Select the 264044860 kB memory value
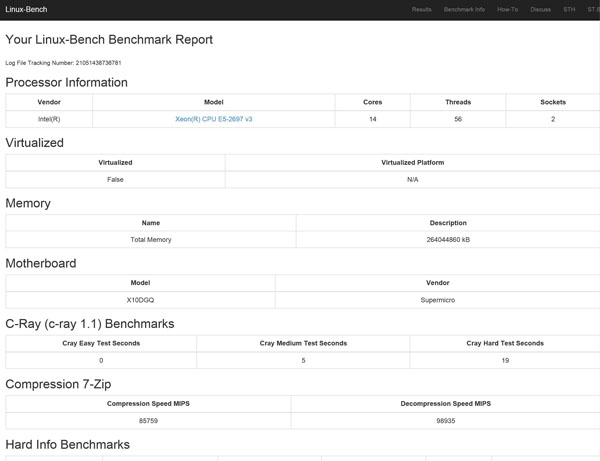 click(448, 240)
